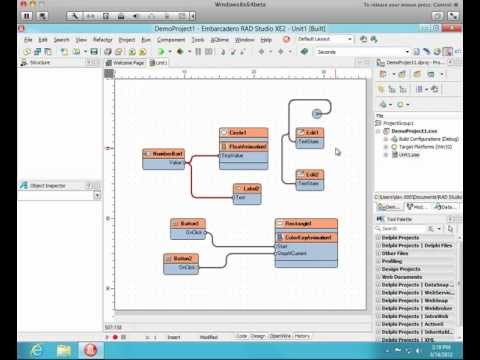Screen dimensions: 480x360
Task: Select the ColorKeyAnimation1 sub-component
Action: [x=306, y=237]
